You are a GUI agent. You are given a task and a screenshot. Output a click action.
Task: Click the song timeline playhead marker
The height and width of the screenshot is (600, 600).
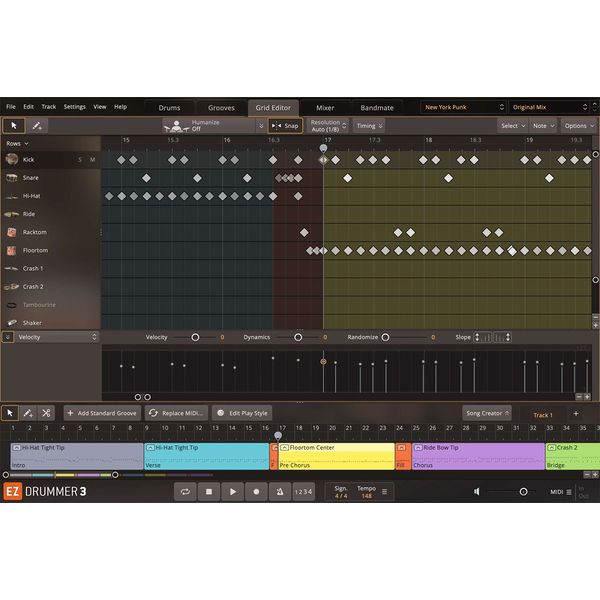(x=278, y=435)
